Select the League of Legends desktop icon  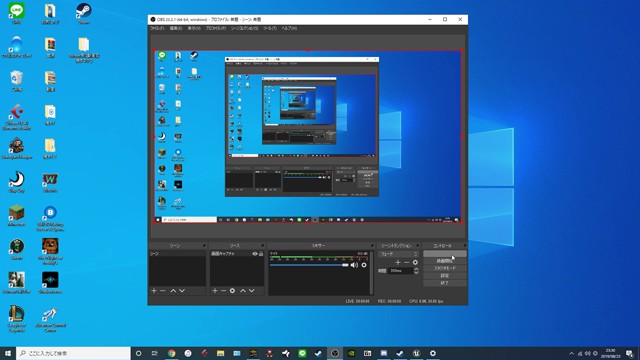coord(16,318)
